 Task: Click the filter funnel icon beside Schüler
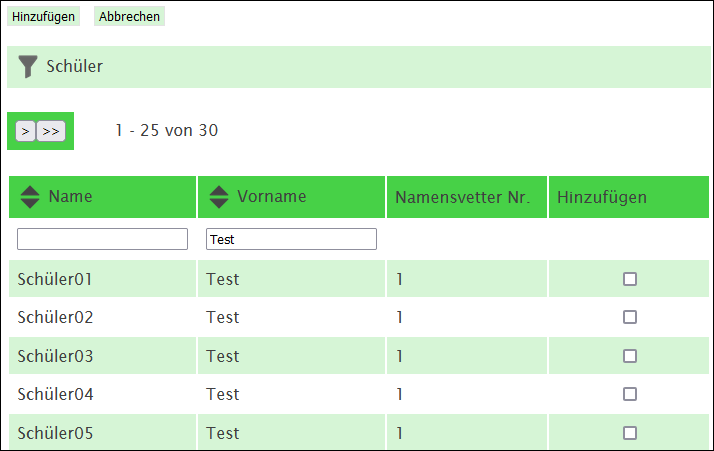(28, 67)
